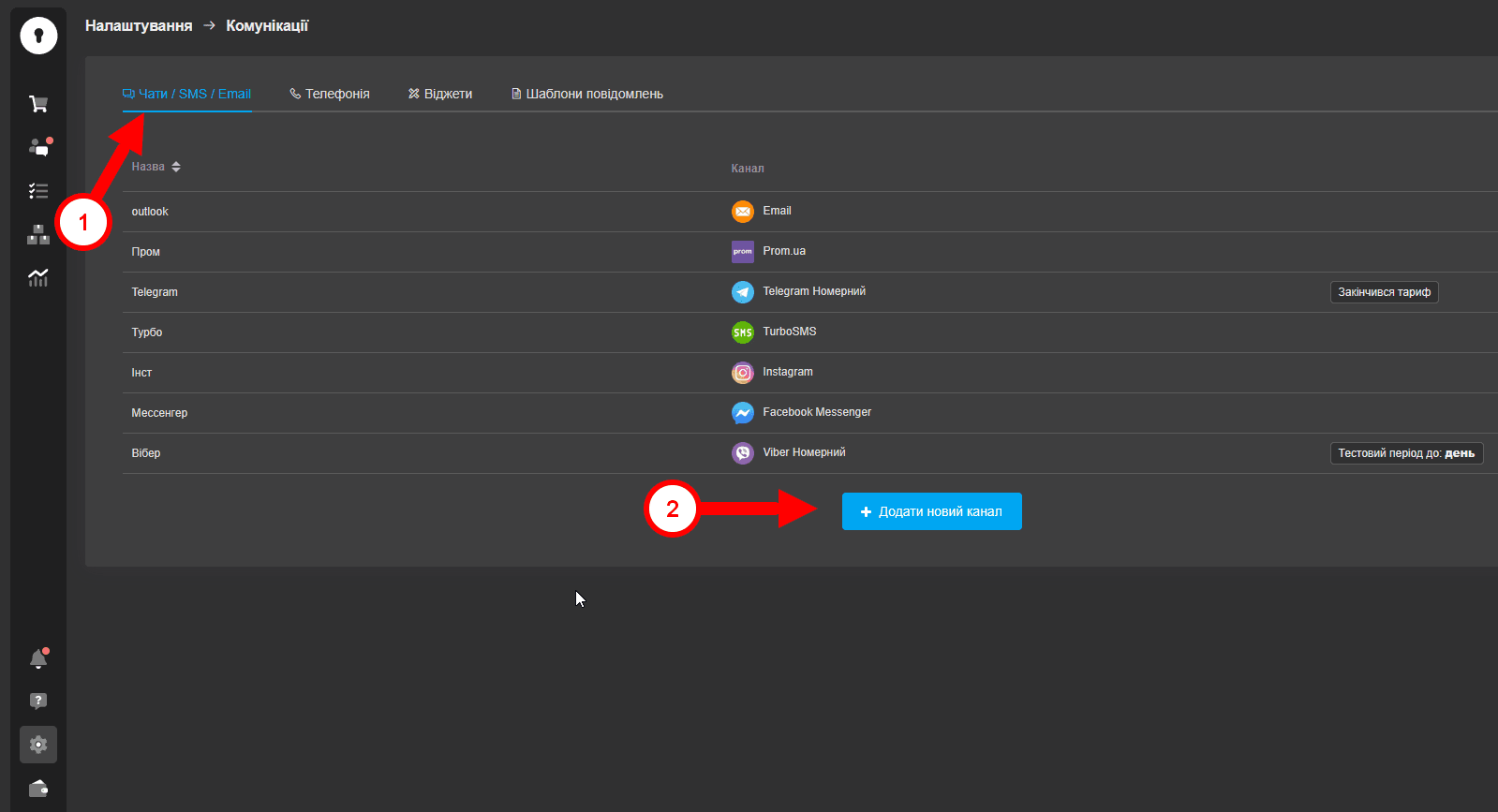Sort the table by Назва column
The image size is (1498, 812).
156,167
